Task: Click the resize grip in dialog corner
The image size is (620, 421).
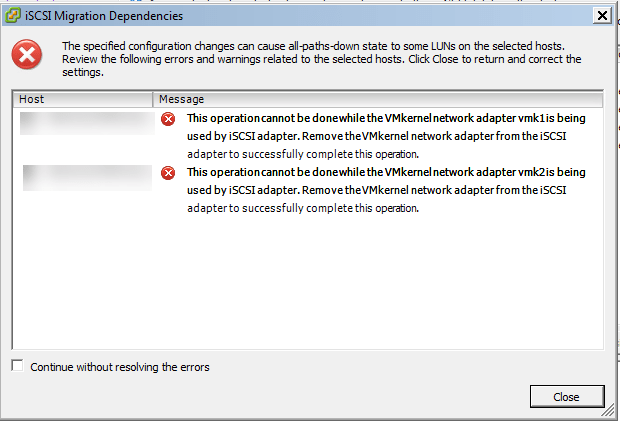Action: pyautogui.click(x=611, y=413)
